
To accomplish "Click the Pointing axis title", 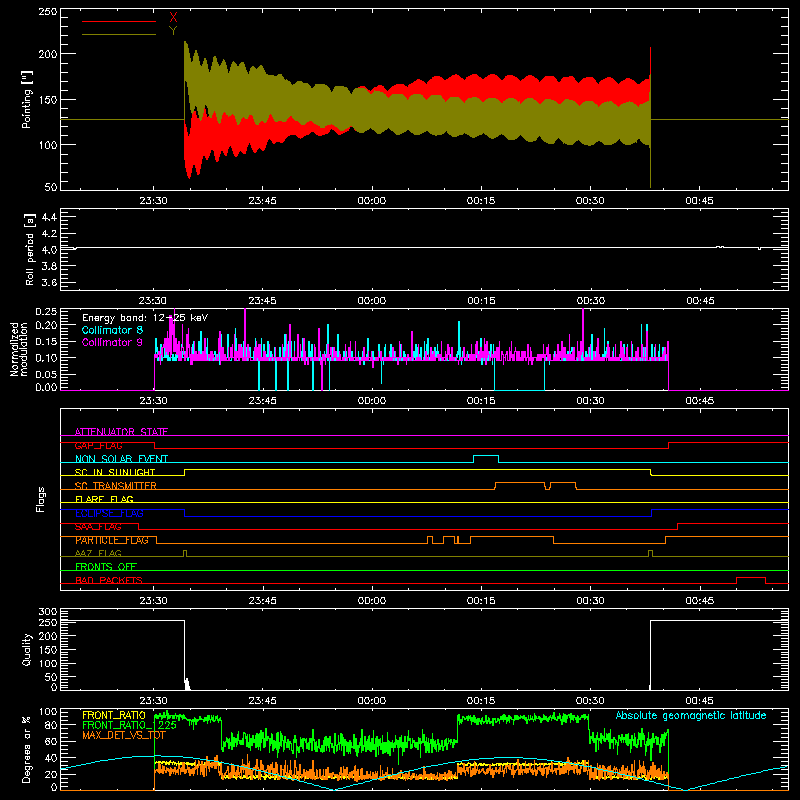I will [27, 99].
